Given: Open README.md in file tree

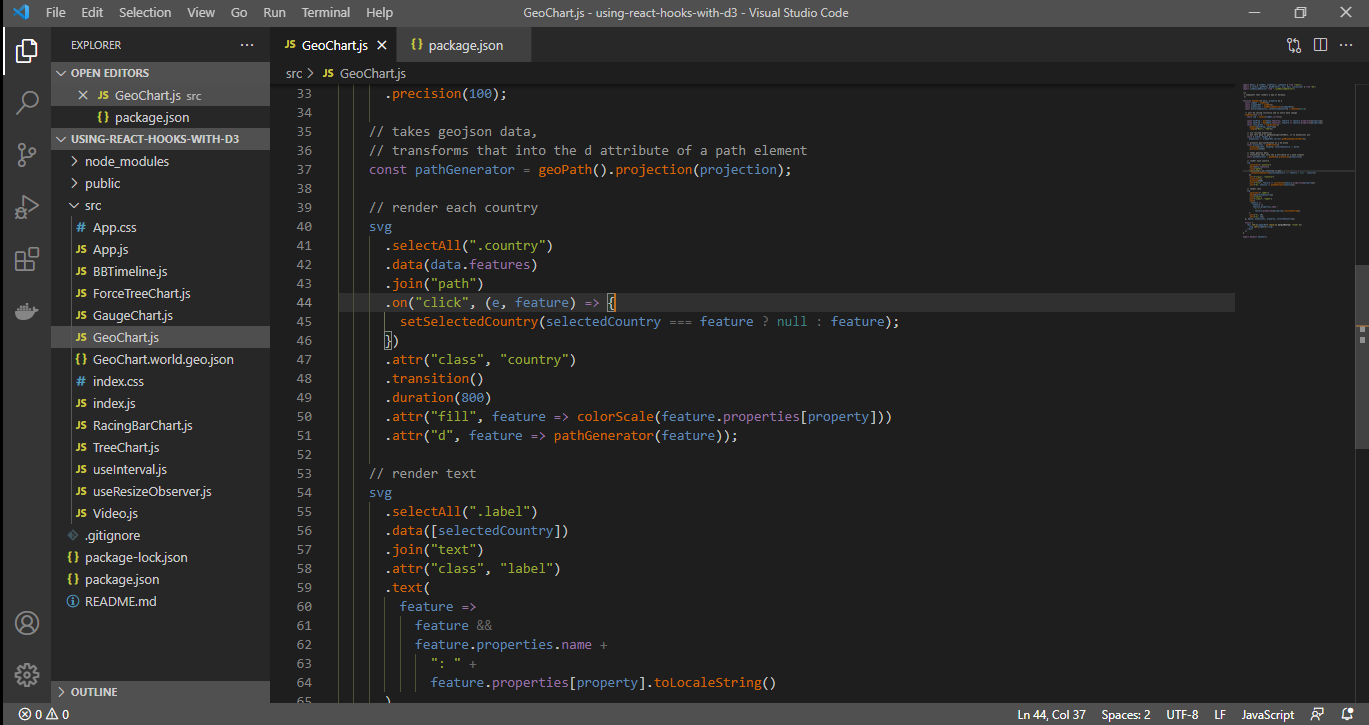Looking at the screenshot, I should (x=160, y=601).
